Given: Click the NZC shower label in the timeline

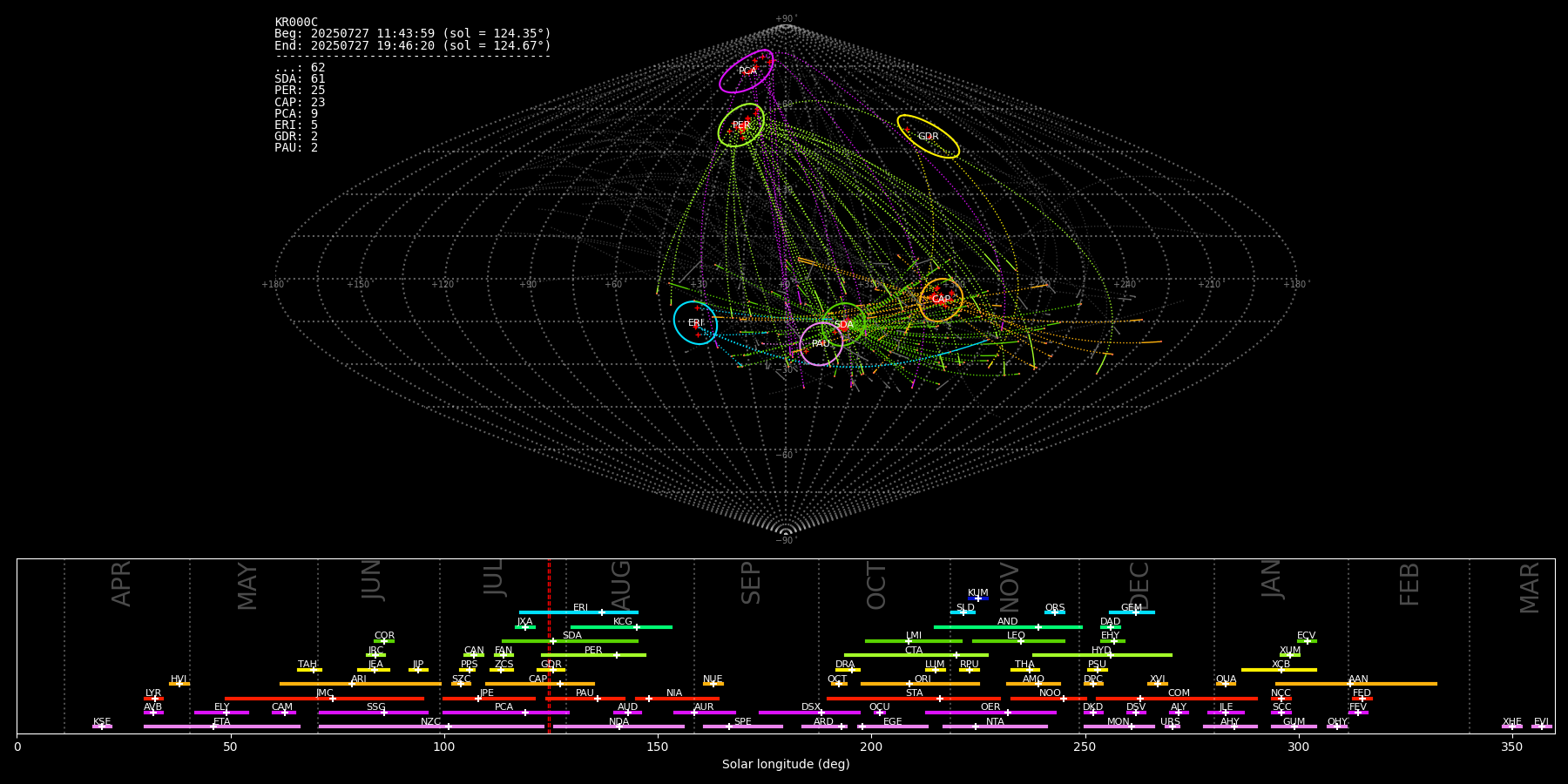Looking at the screenshot, I should (x=431, y=722).
